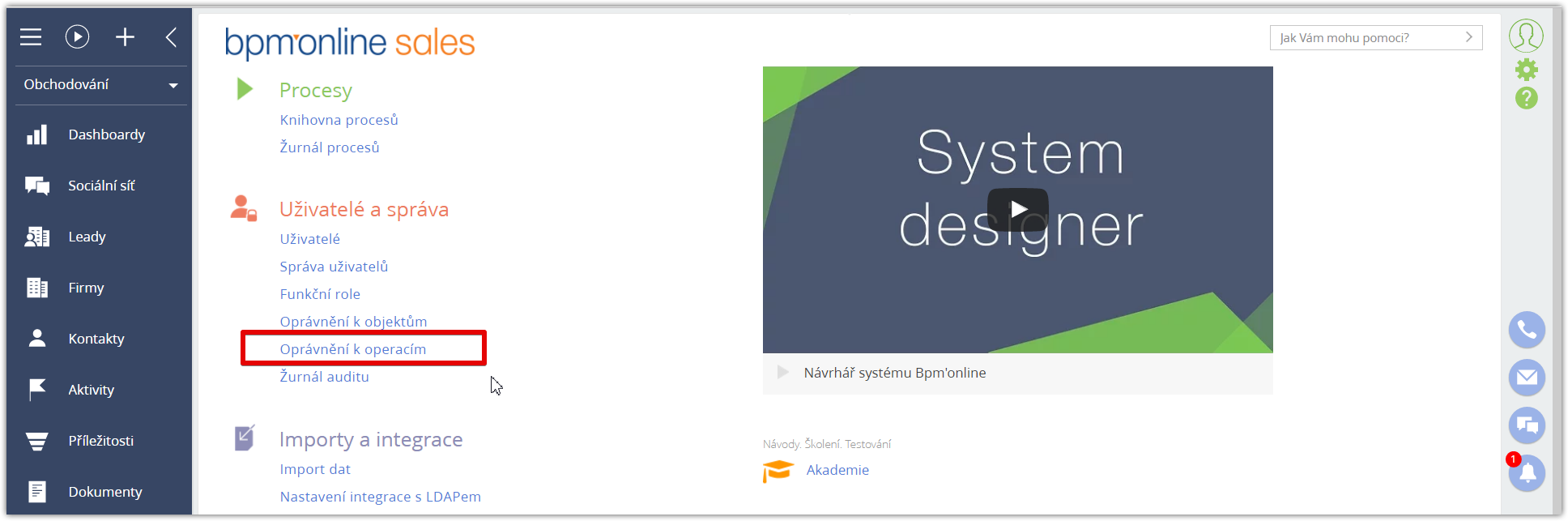1568x521 pixels.
Task: Open the system designer gear icon
Action: pyautogui.click(x=1527, y=70)
